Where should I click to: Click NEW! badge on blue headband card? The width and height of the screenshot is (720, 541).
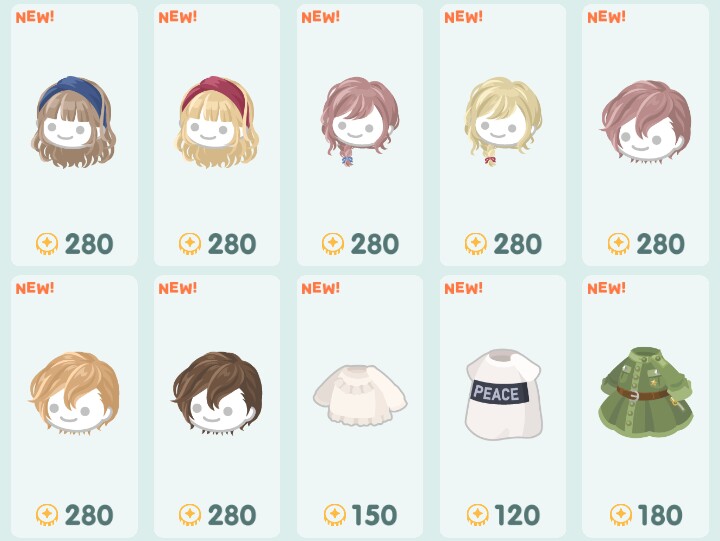click(x=35, y=17)
